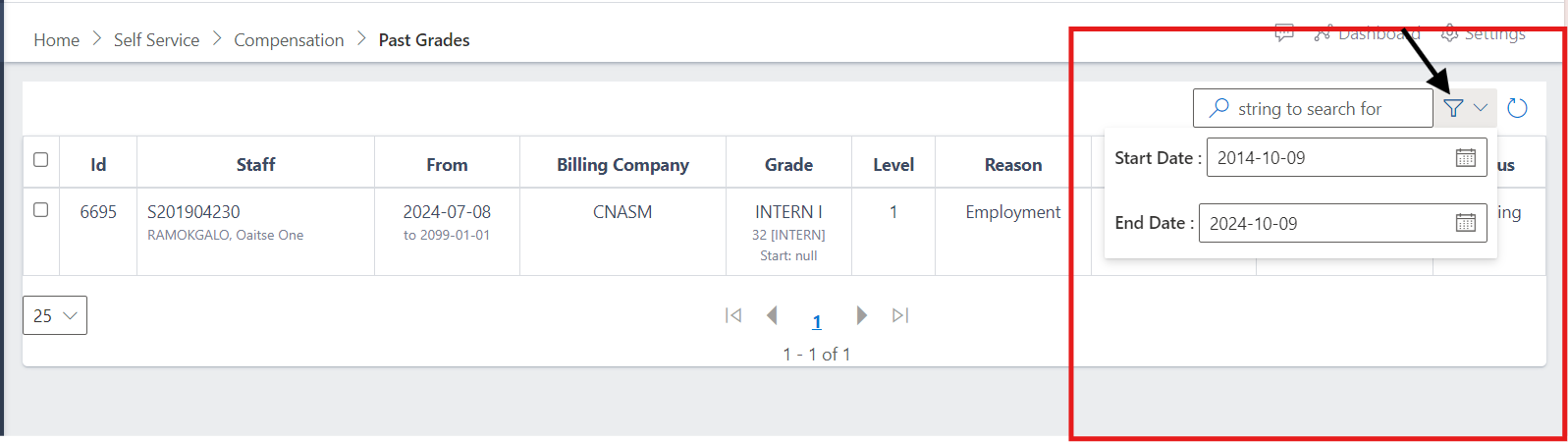Select page number 1
1568x442 pixels.
[817, 321]
